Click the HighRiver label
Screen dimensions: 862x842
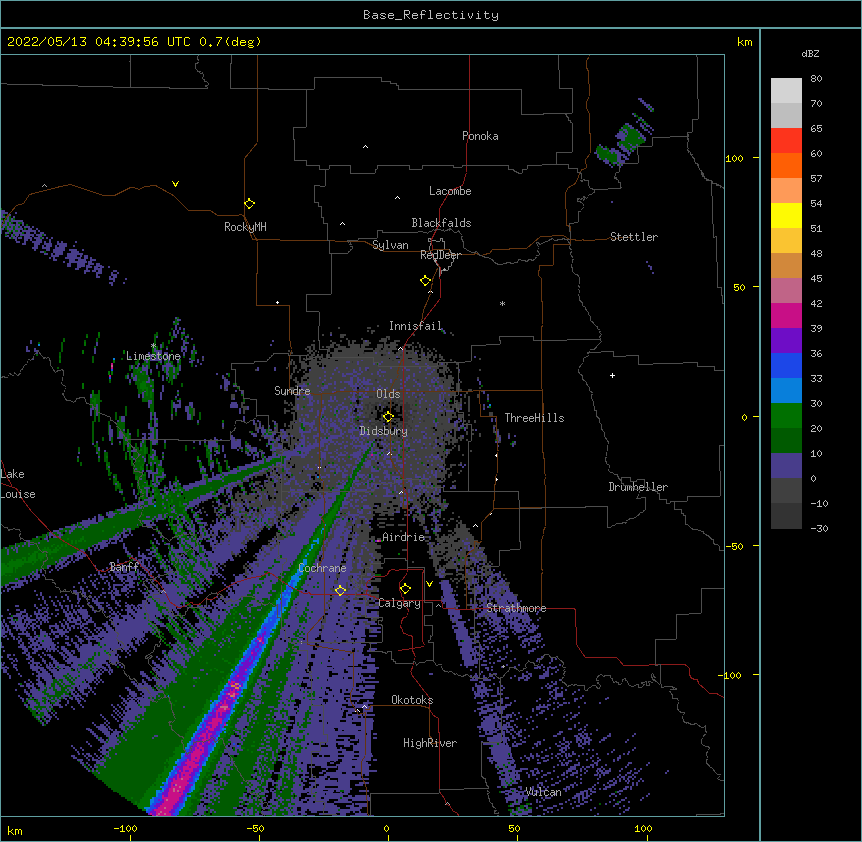pyautogui.click(x=430, y=743)
